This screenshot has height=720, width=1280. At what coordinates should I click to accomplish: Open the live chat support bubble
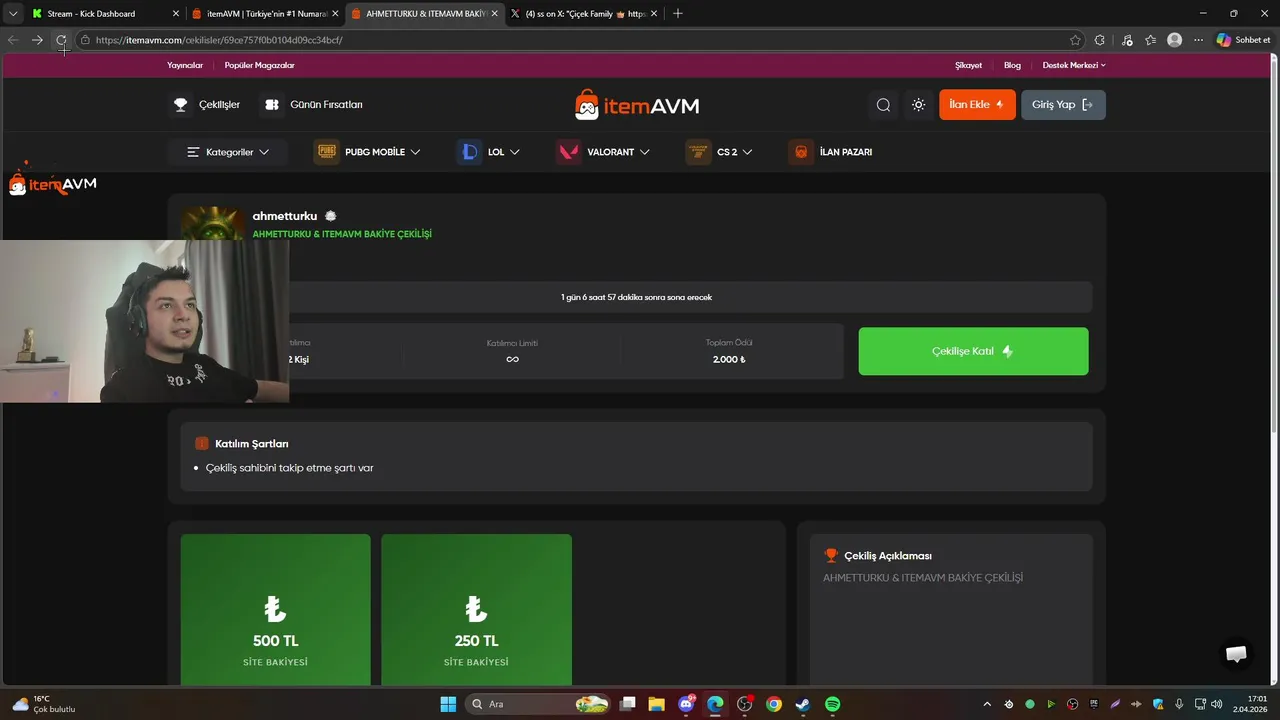point(1236,654)
